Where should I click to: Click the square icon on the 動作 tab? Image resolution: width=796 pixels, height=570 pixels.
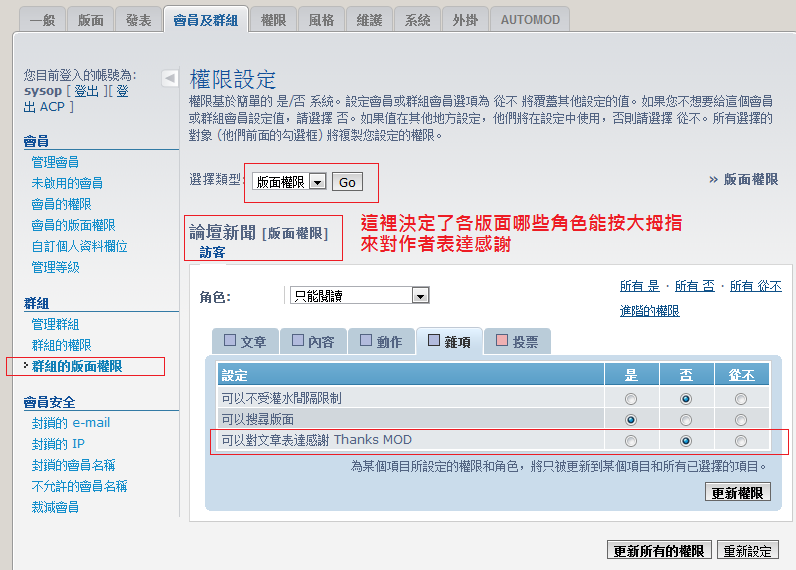(x=365, y=341)
